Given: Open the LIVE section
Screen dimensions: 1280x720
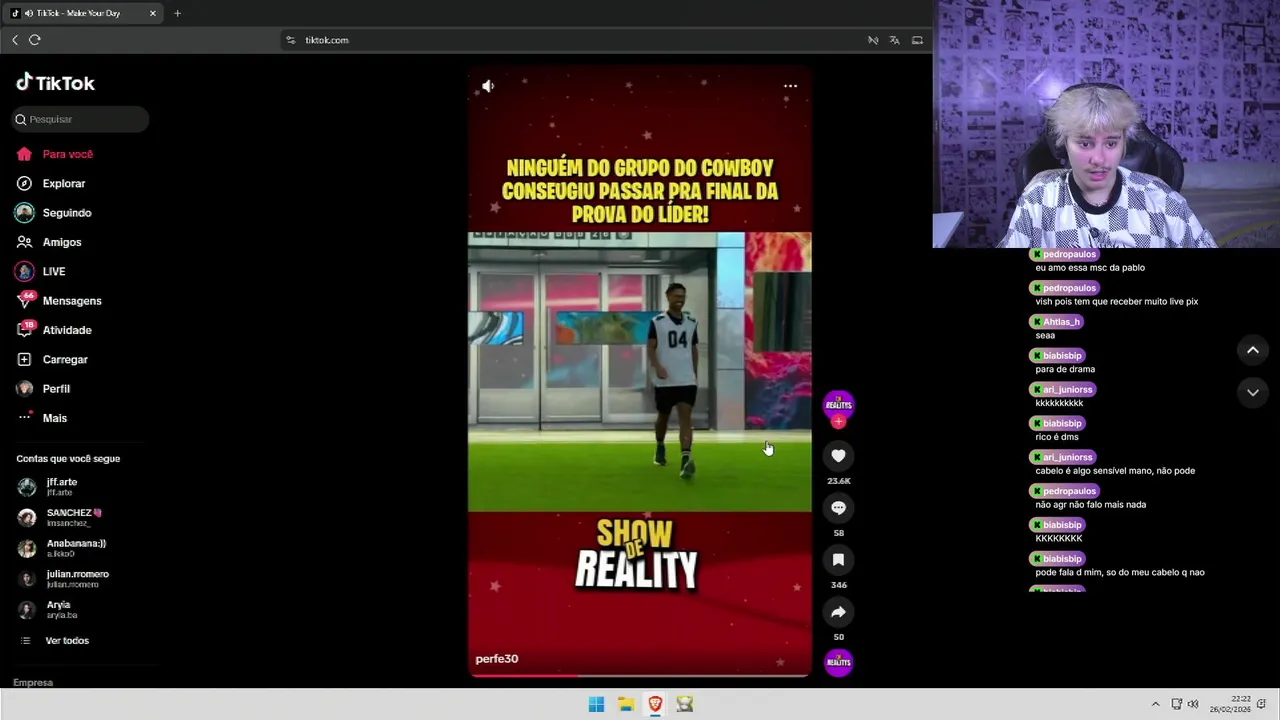Looking at the screenshot, I should point(53,271).
